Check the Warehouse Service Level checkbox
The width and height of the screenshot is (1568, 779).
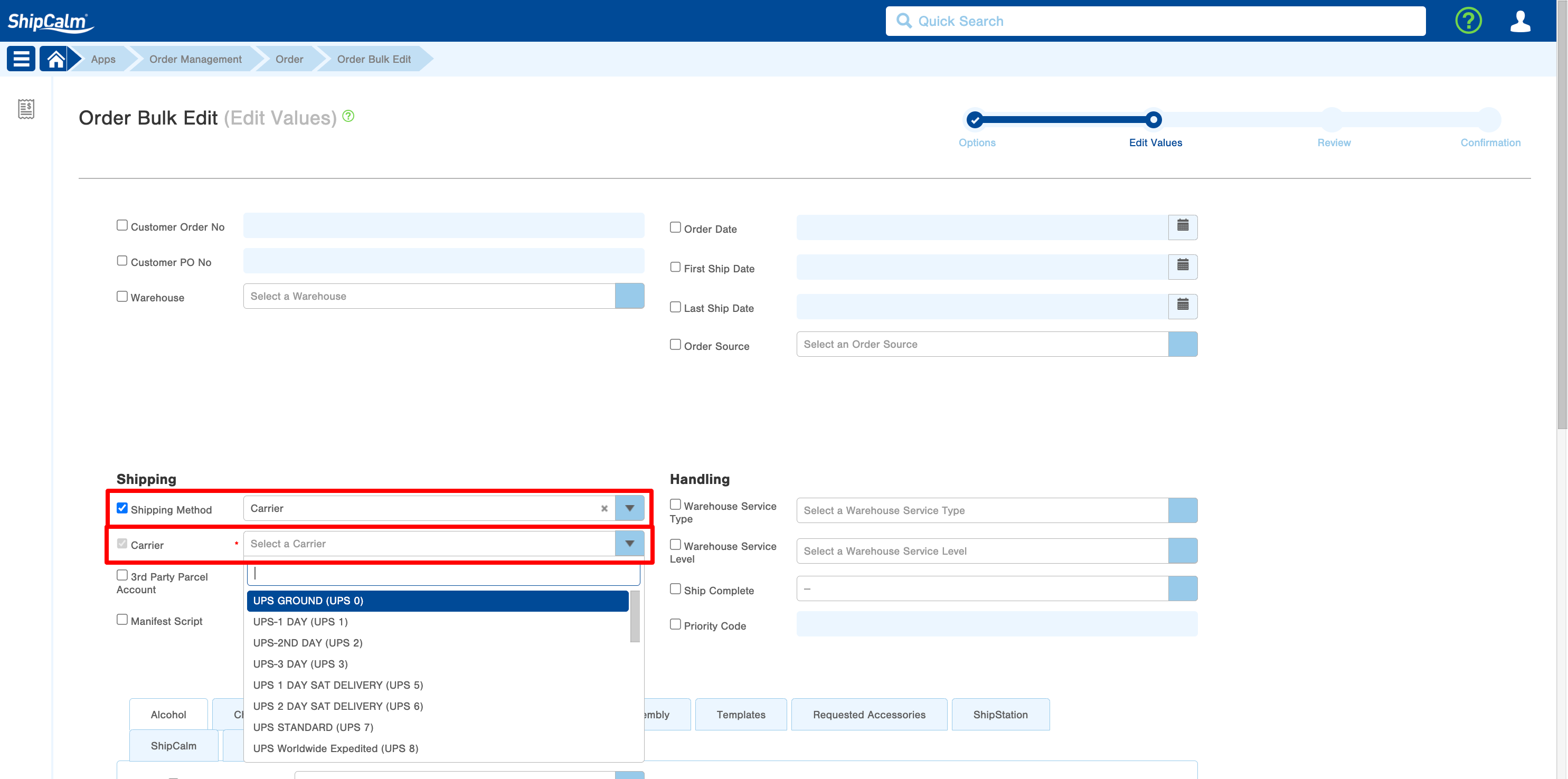(675, 544)
